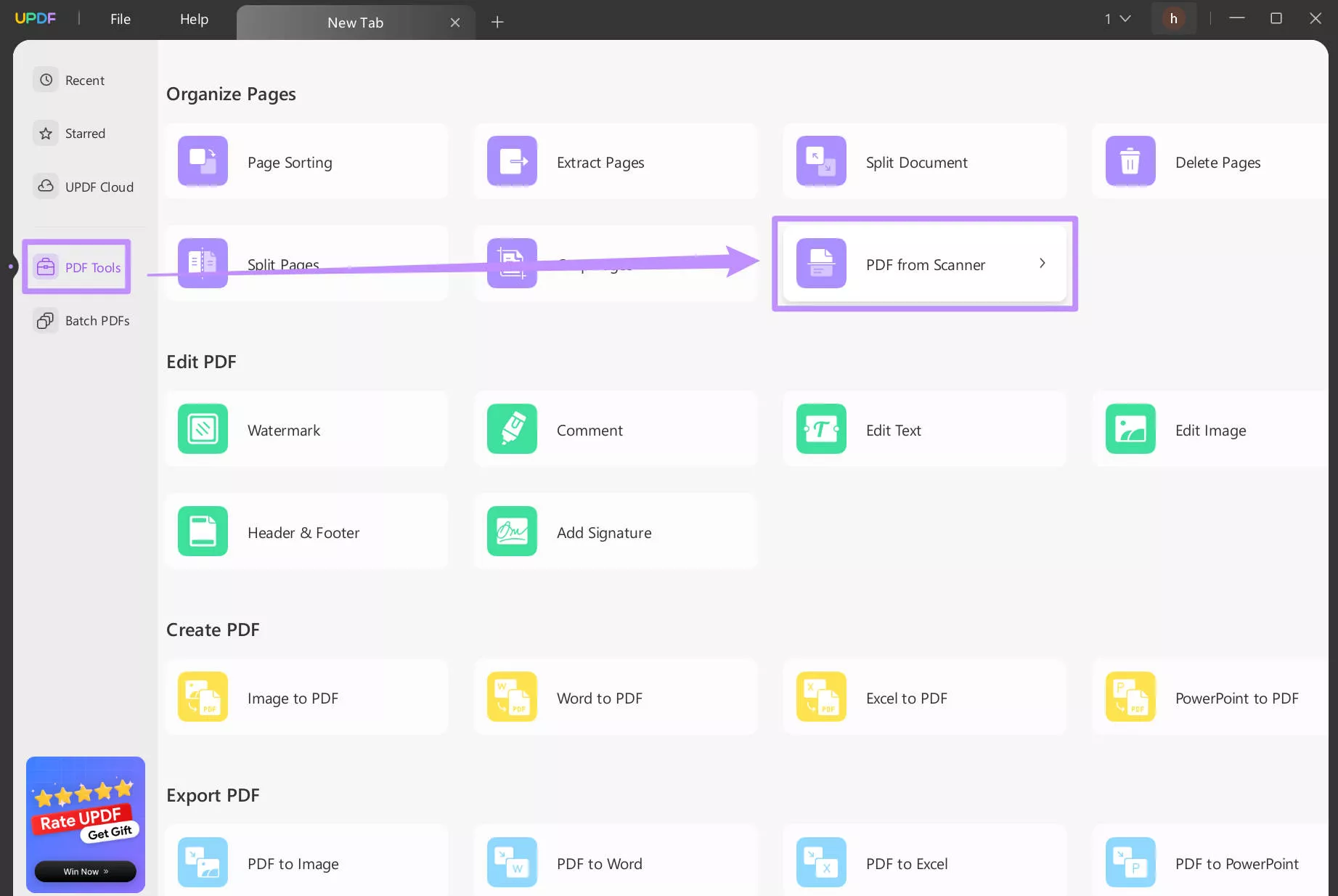Click the Win Now button on banner
The width and height of the screenshot is (1338, 896).
point(86,871)
